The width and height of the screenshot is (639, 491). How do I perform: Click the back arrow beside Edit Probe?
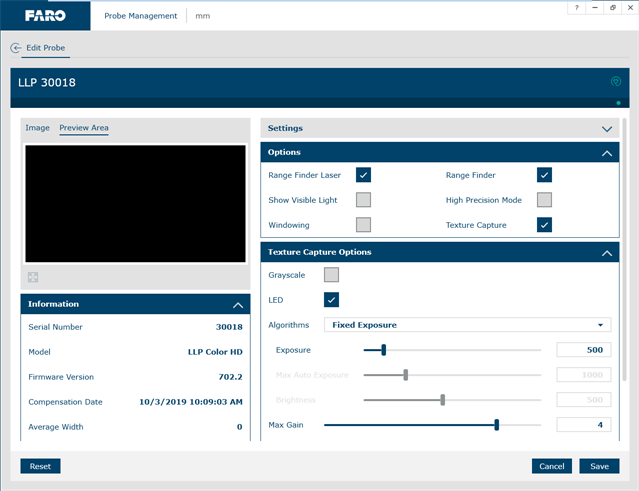(15, 48)
